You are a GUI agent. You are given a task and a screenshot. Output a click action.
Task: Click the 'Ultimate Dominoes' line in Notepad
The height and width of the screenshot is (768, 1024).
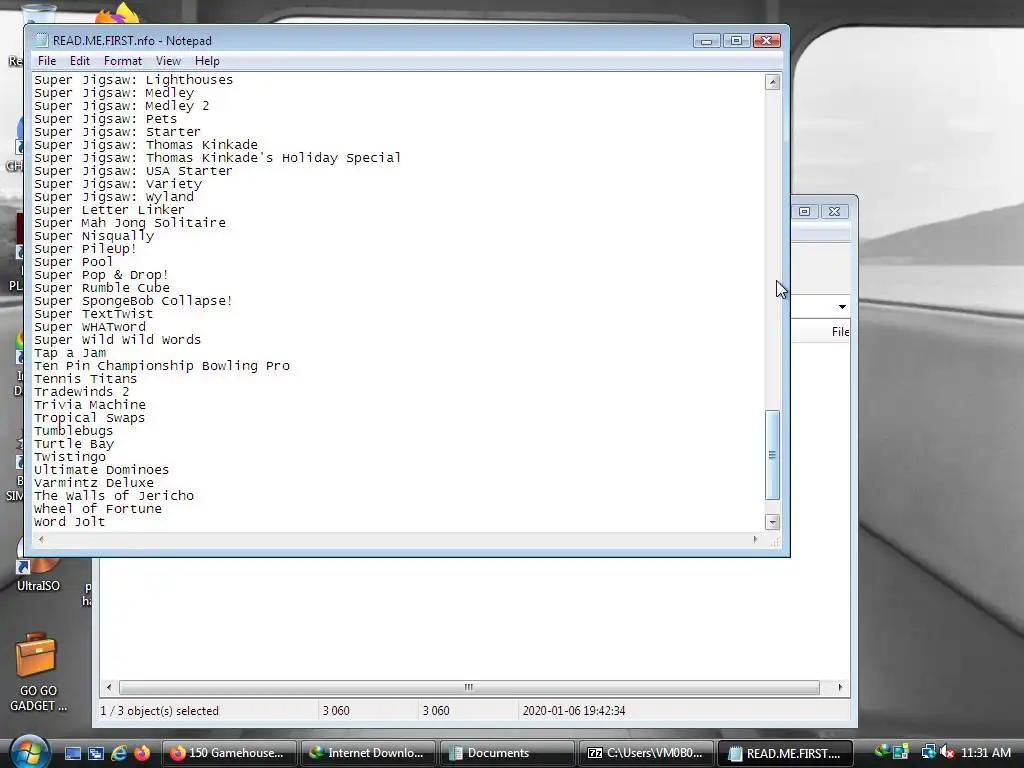101,470
